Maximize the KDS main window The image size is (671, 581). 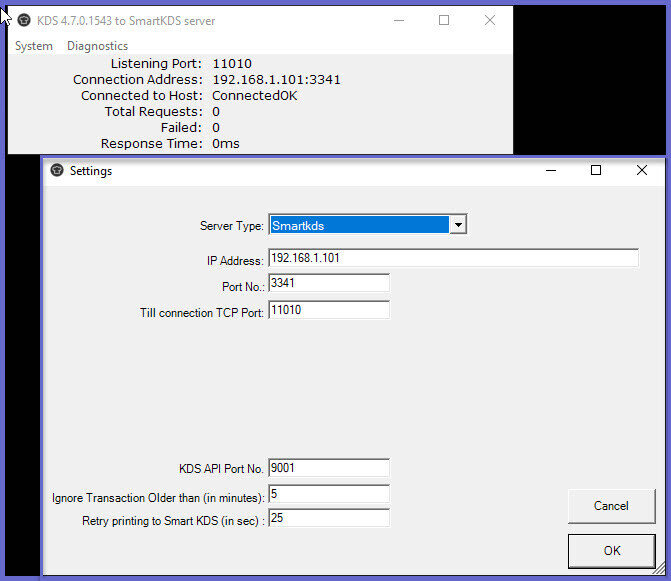point(444,20)
